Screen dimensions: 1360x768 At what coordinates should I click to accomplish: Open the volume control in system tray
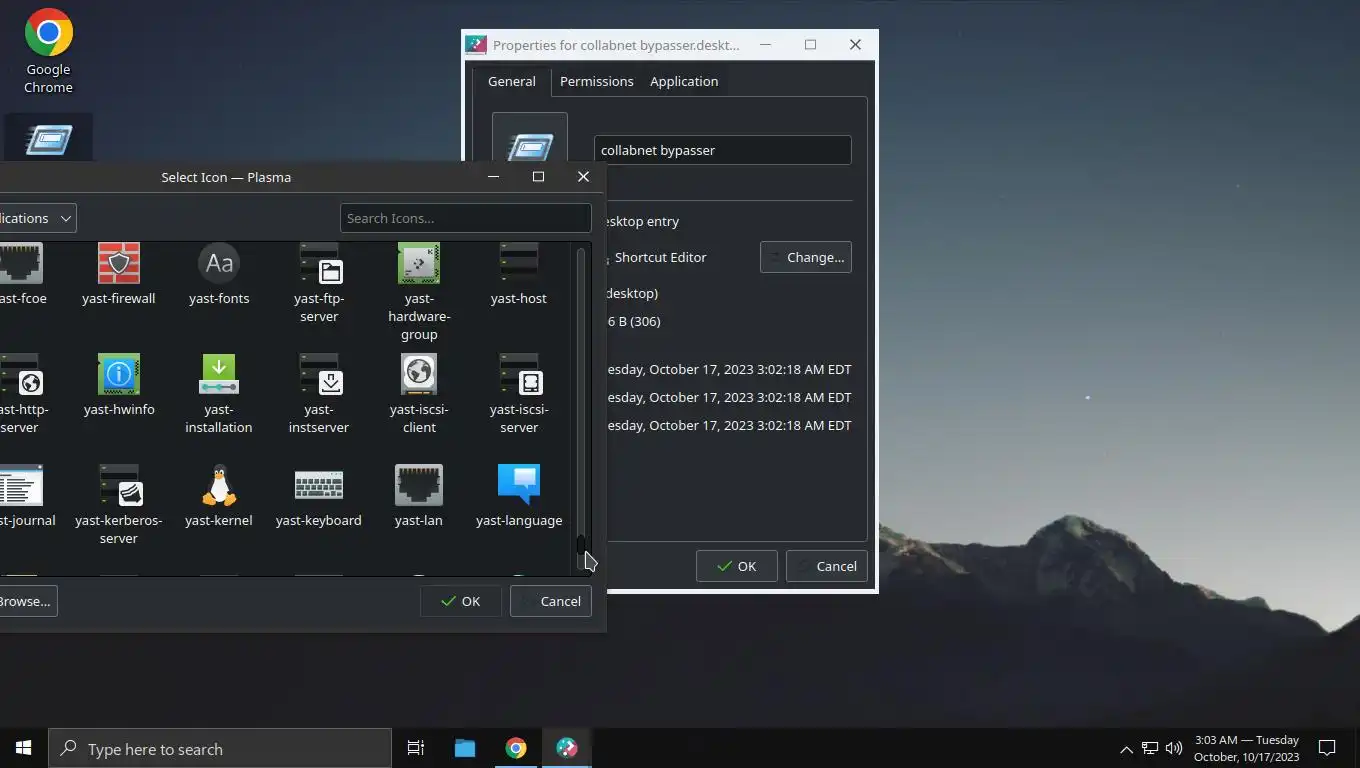1174,748
